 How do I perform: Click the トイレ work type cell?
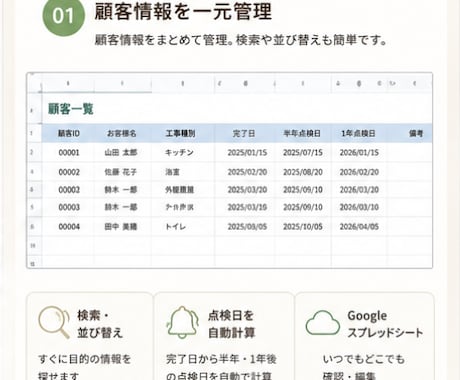tap(176, 227)
